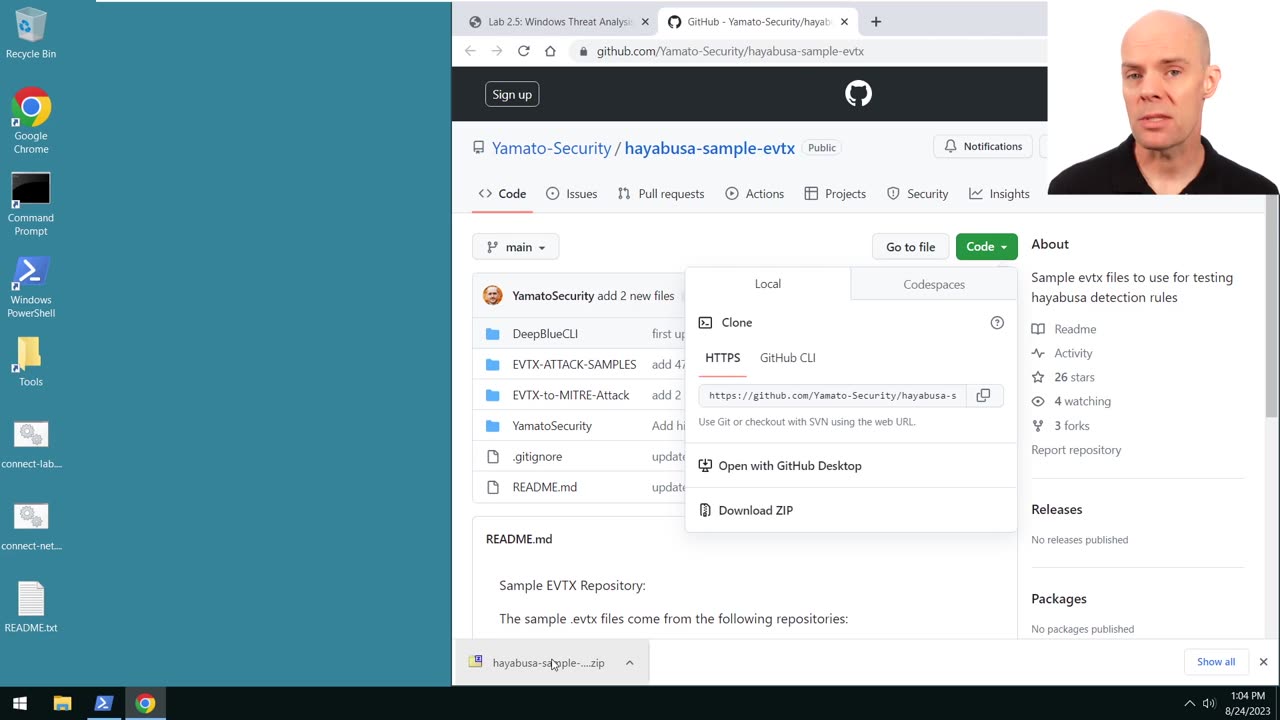Open README.md in the file list

[x=545, y=487]
